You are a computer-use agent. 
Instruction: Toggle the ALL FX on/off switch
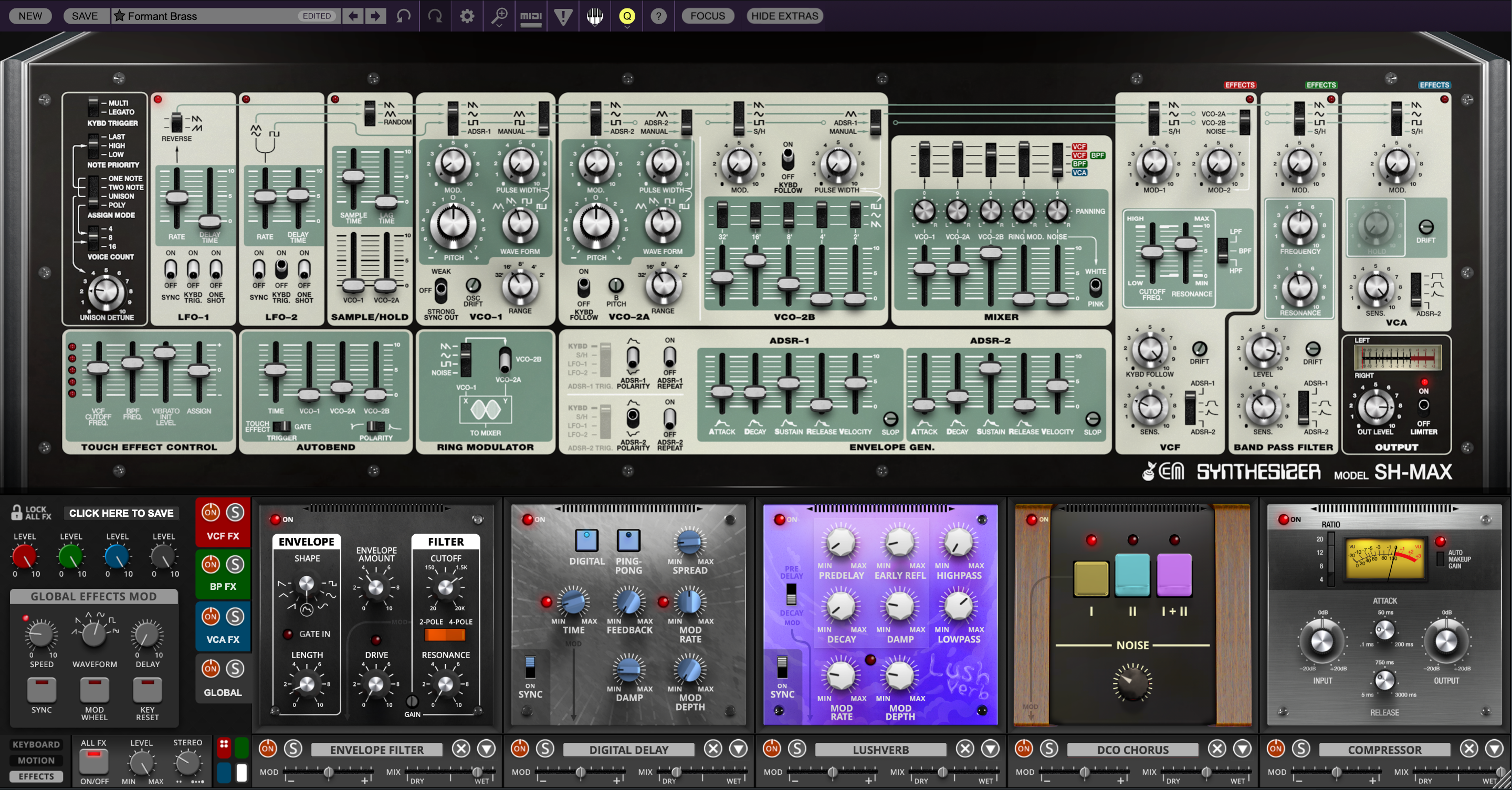coord(94,761)
